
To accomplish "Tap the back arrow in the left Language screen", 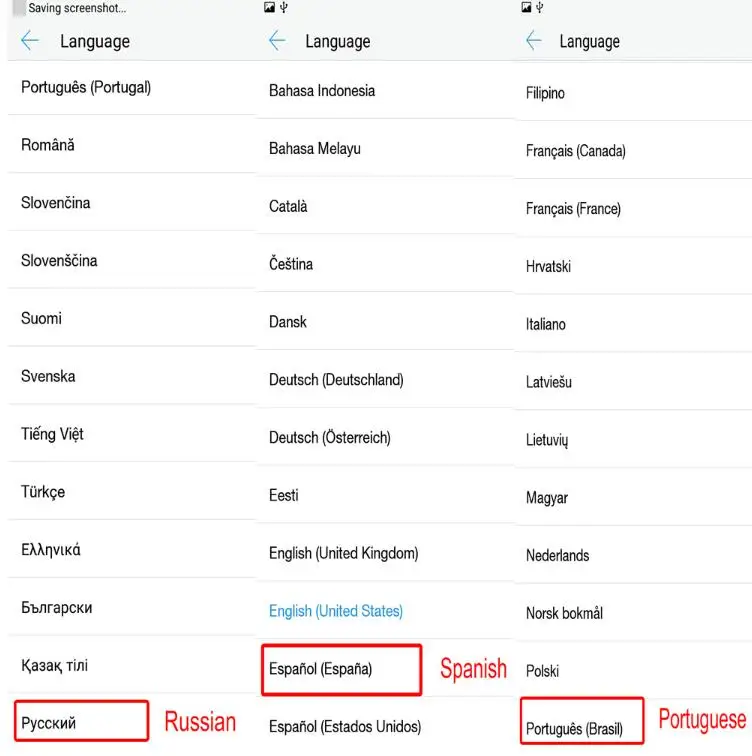I will 30,40.
